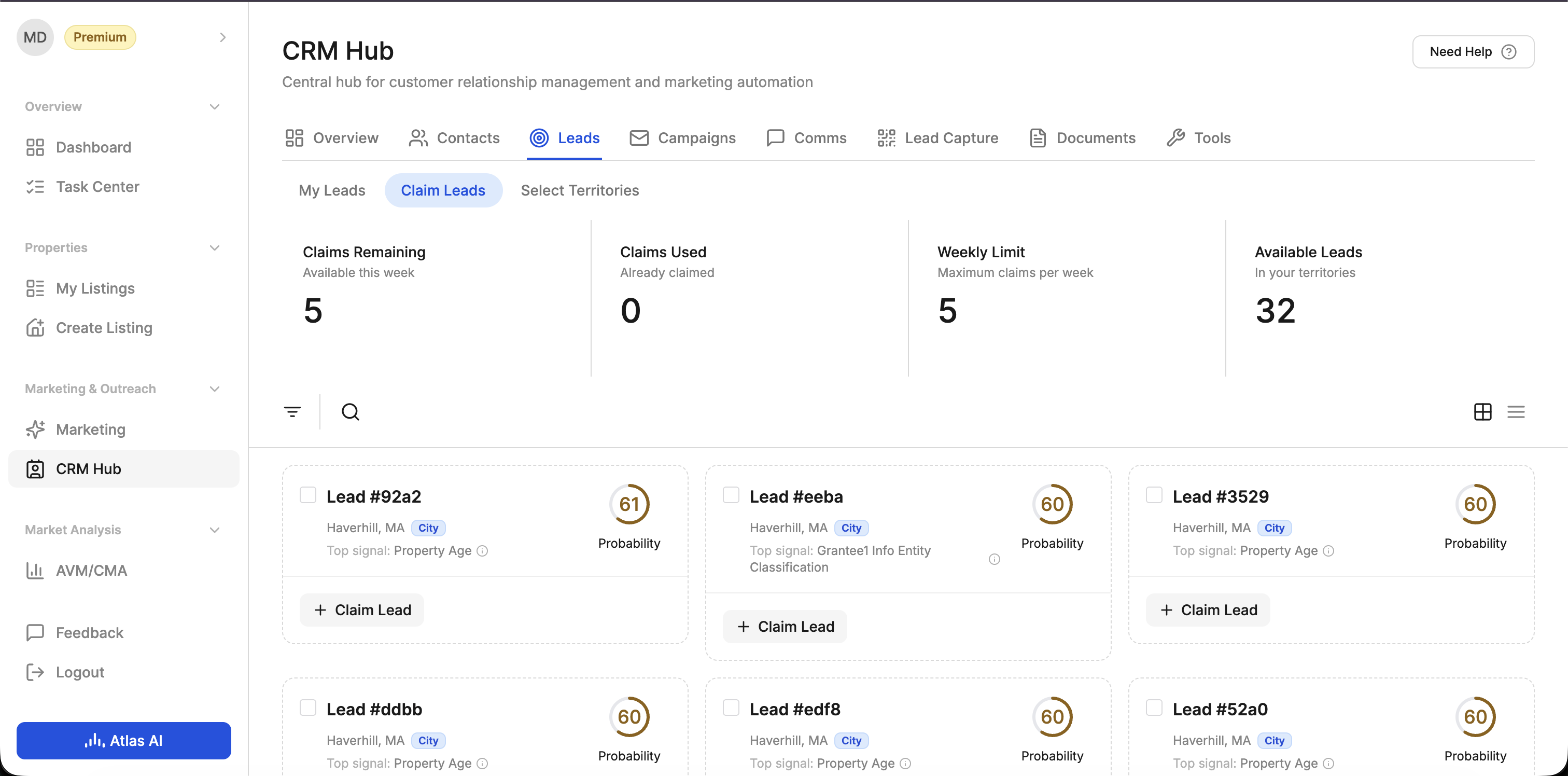Select checkbox for Lead #eeba
Screen dimensions: 1568x776
coord(731,494)
